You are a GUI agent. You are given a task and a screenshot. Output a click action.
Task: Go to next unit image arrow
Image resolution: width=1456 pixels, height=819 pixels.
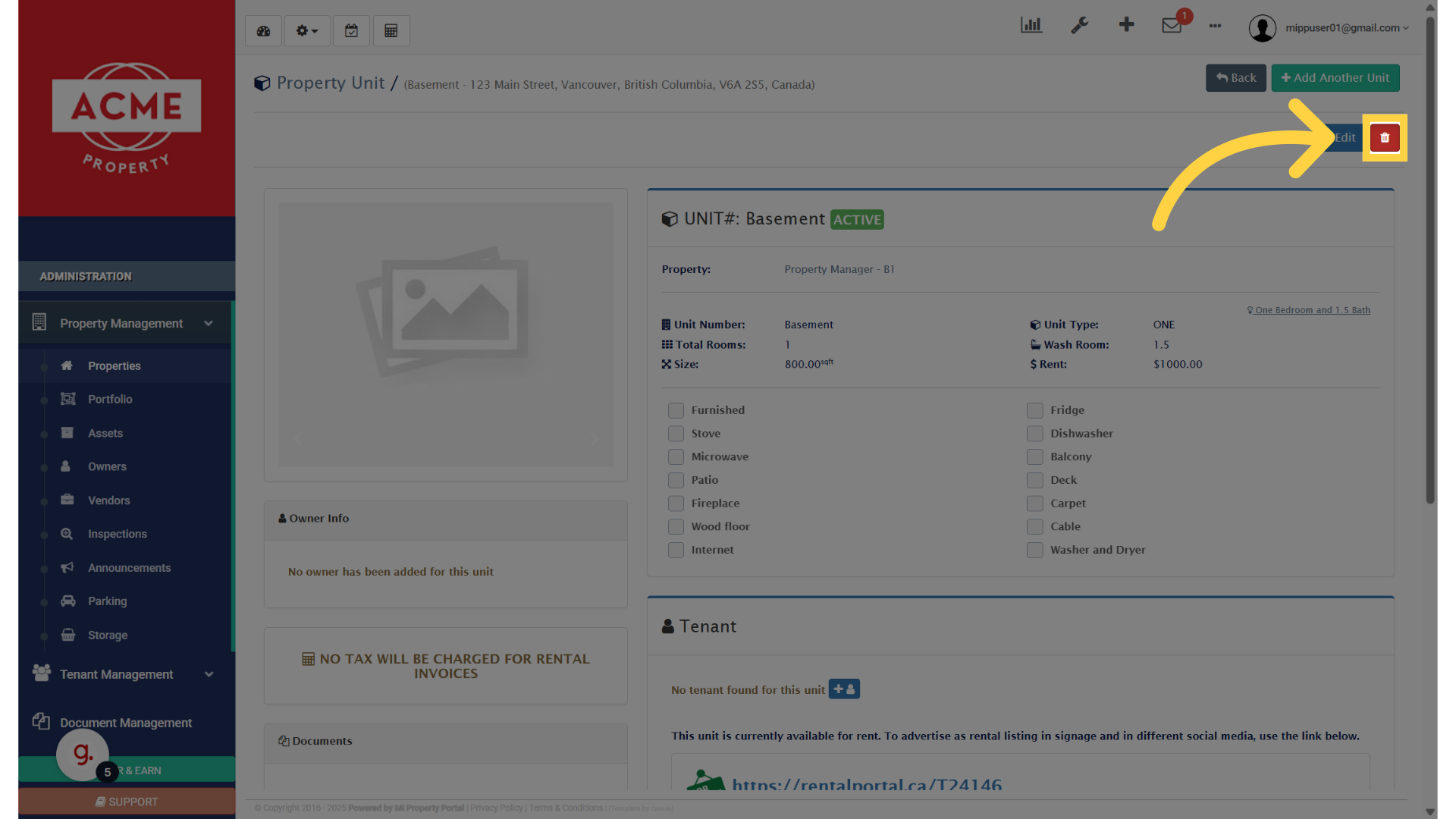(594, 438)
